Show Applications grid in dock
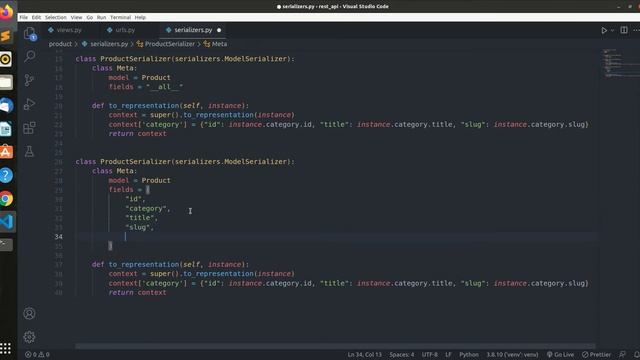Image resolution: width=640 pixels, height=360 pixels. tap(6, 348)
